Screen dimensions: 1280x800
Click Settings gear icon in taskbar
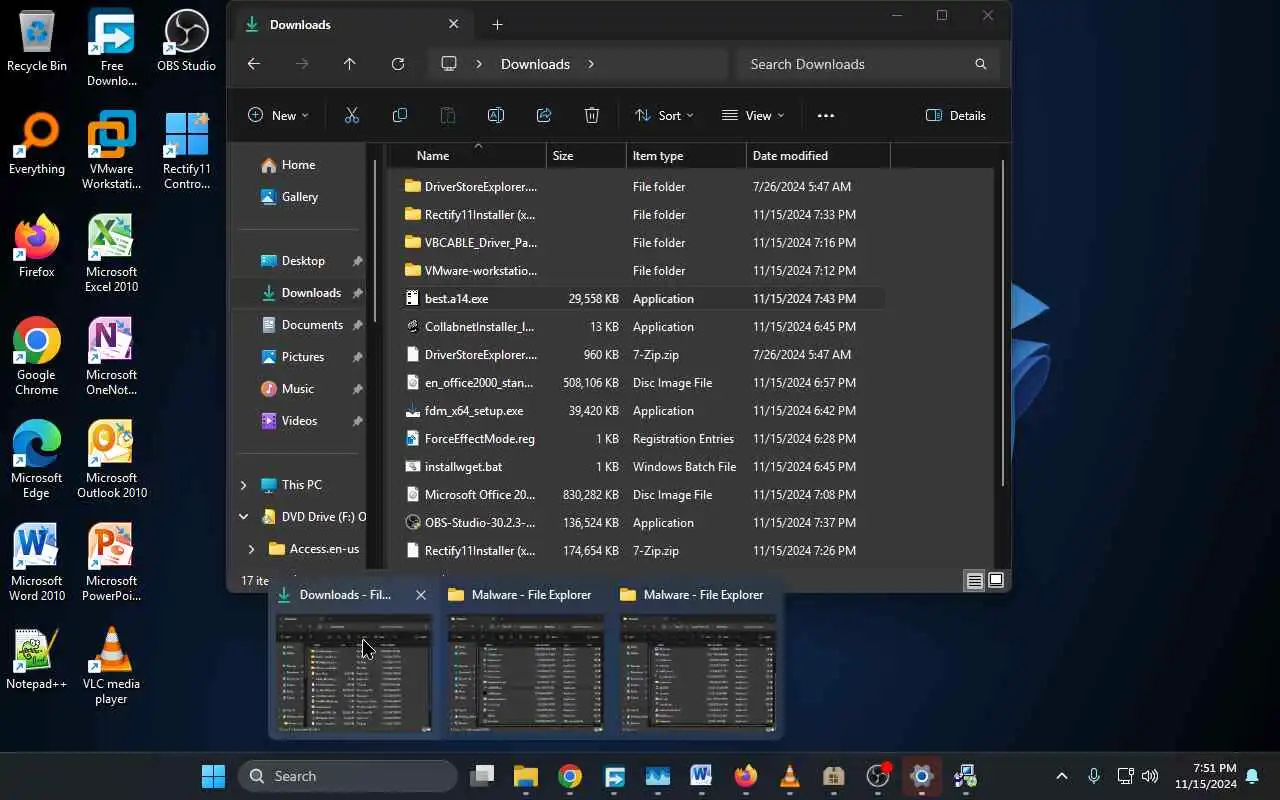[921, 776]
